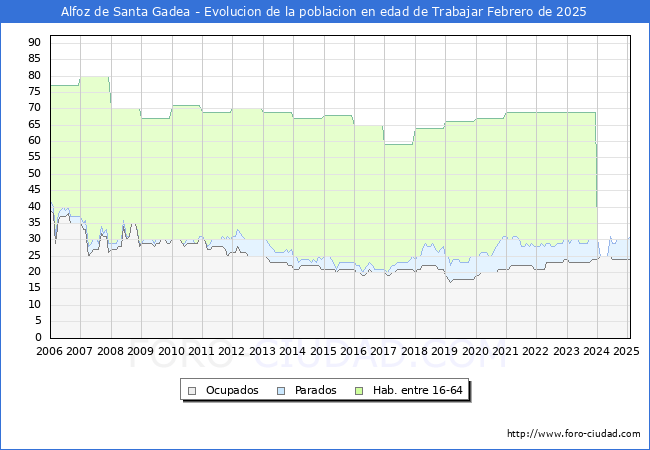
Task: Click the 10 y-axis value label
Action: click(34, 305)
